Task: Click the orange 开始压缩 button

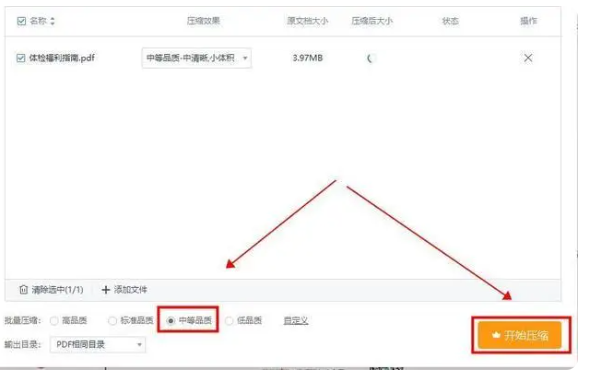Action: [520, 335]
